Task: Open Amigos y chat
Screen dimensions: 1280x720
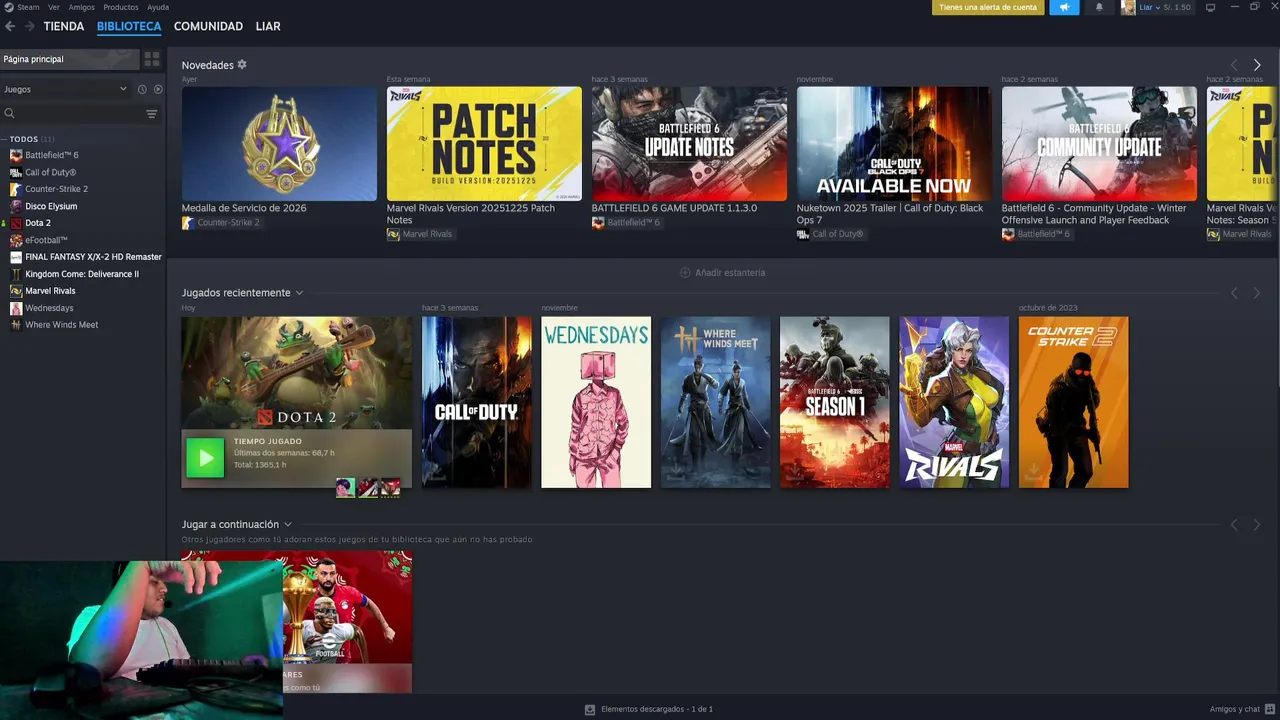Action: click(1240, 709)
